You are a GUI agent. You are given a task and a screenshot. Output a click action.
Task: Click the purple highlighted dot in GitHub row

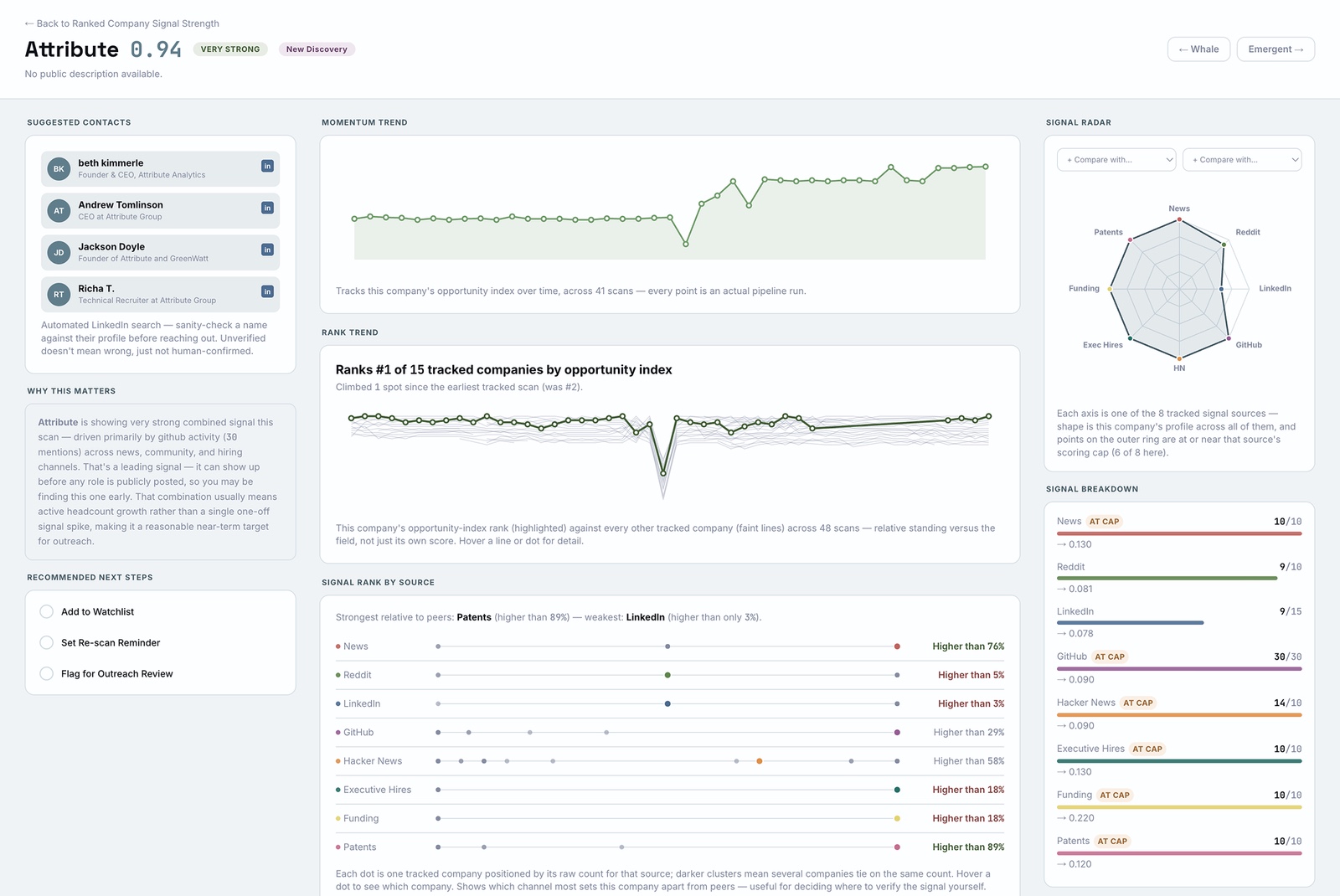(897, 733)
